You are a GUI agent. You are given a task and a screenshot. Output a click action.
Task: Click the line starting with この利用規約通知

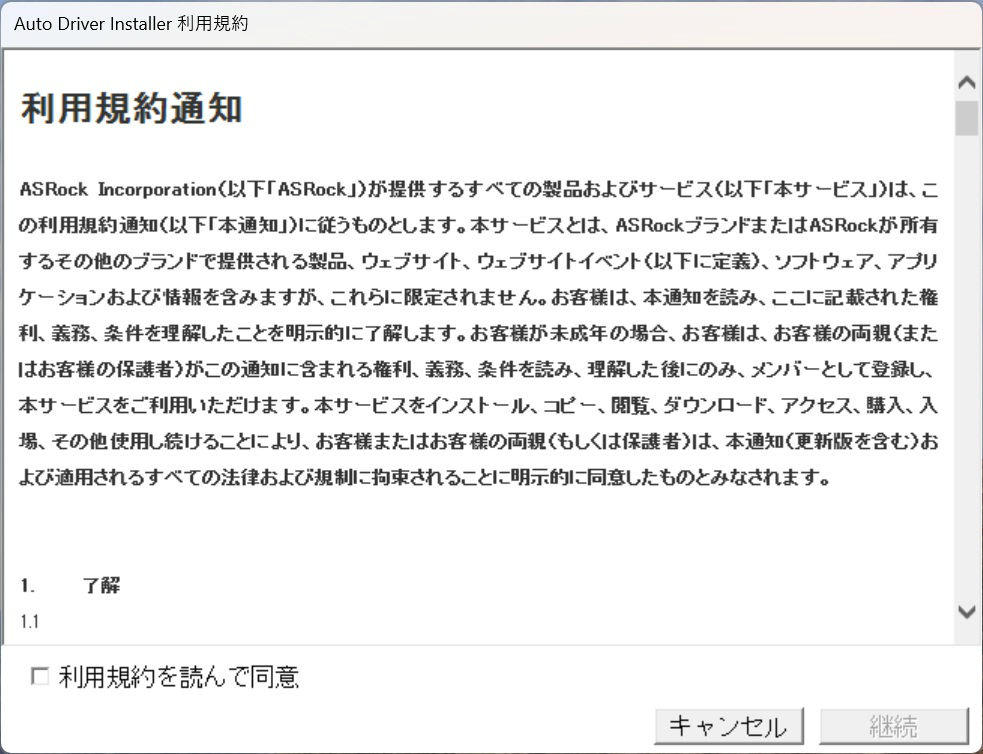coord(478,224)
